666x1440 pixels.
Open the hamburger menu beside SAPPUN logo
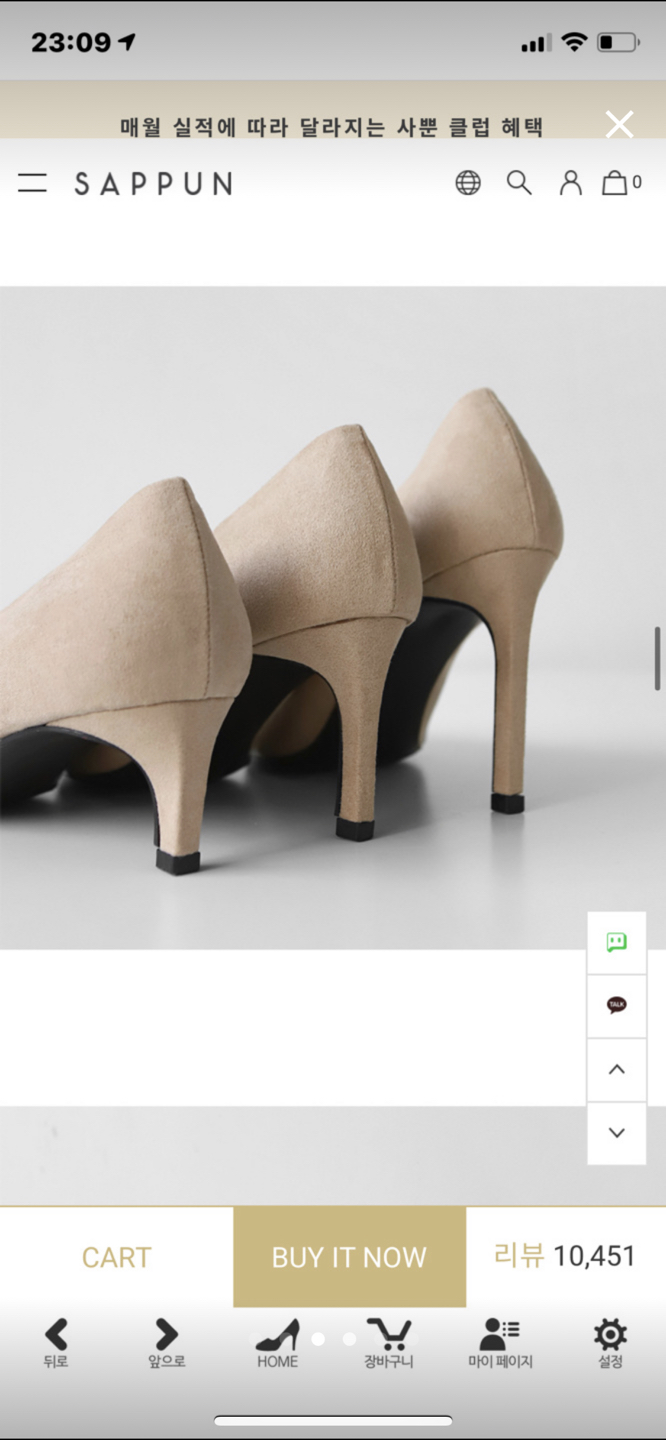(32, 183)
